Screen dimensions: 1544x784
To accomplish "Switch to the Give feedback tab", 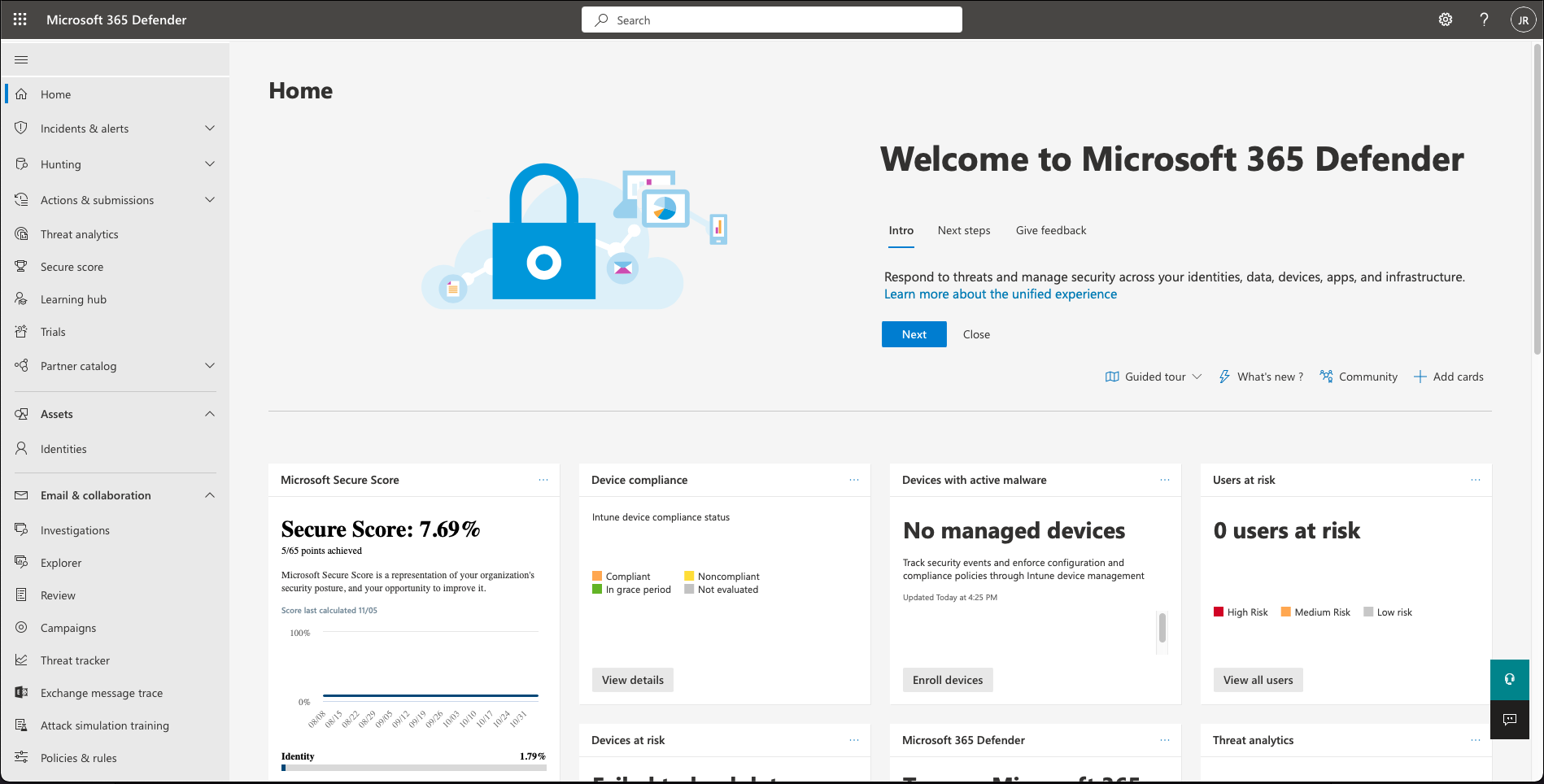I will click(1050, 230).
